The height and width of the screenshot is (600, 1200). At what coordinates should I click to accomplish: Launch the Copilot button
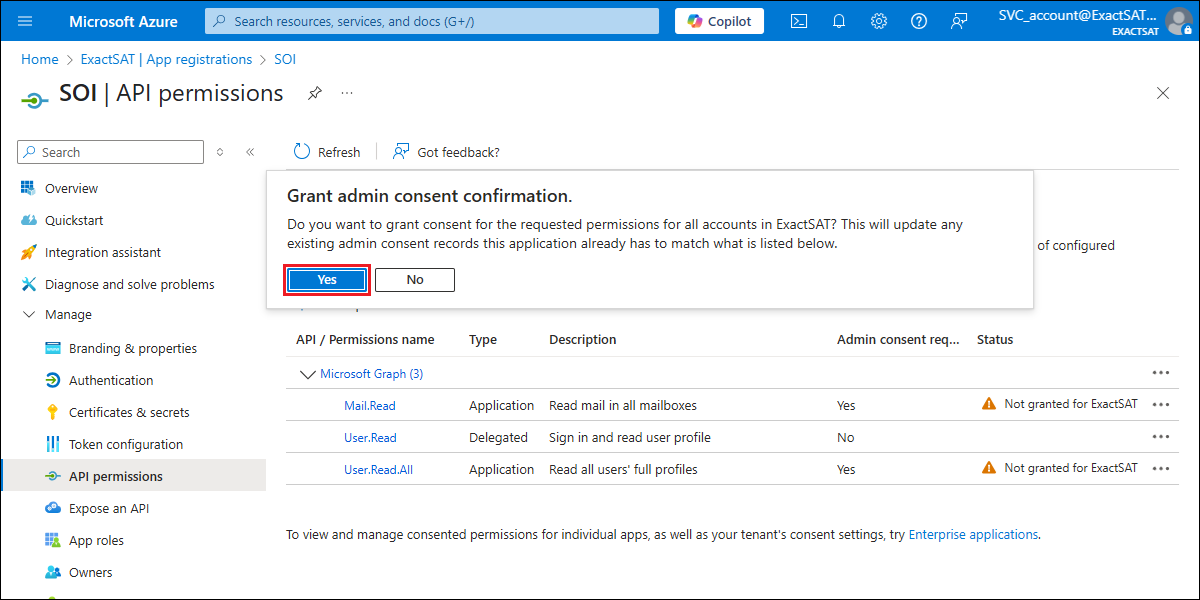click(x=719, y=21)
